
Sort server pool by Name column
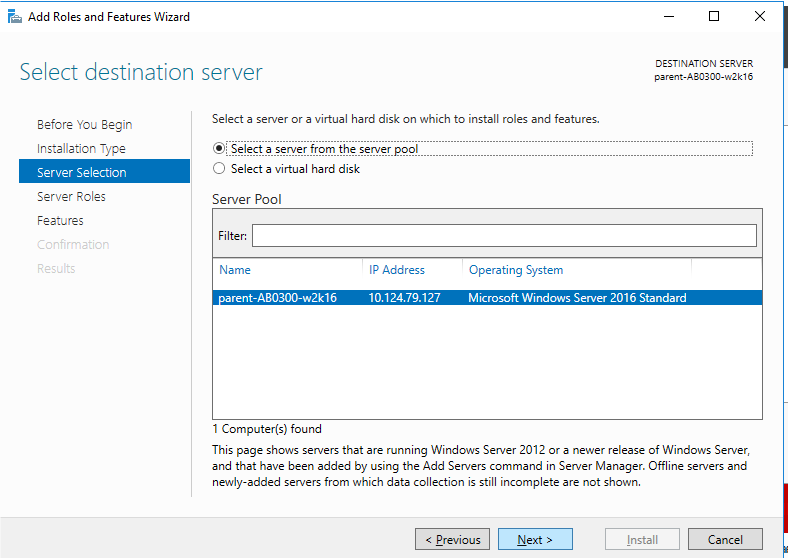coord(235,270)
